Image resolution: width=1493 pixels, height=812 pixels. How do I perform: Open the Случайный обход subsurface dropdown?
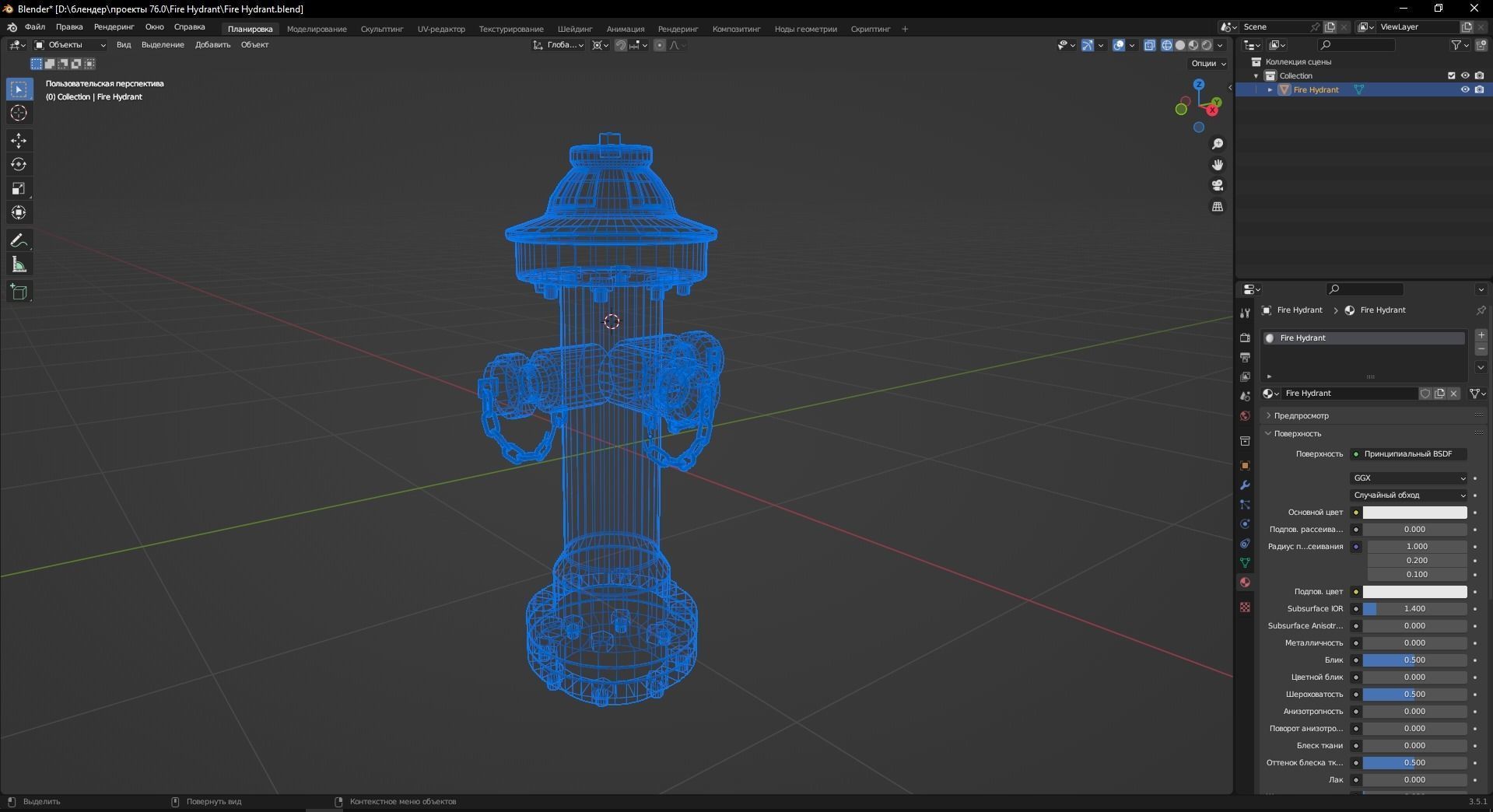click(x=1409, y=495)
